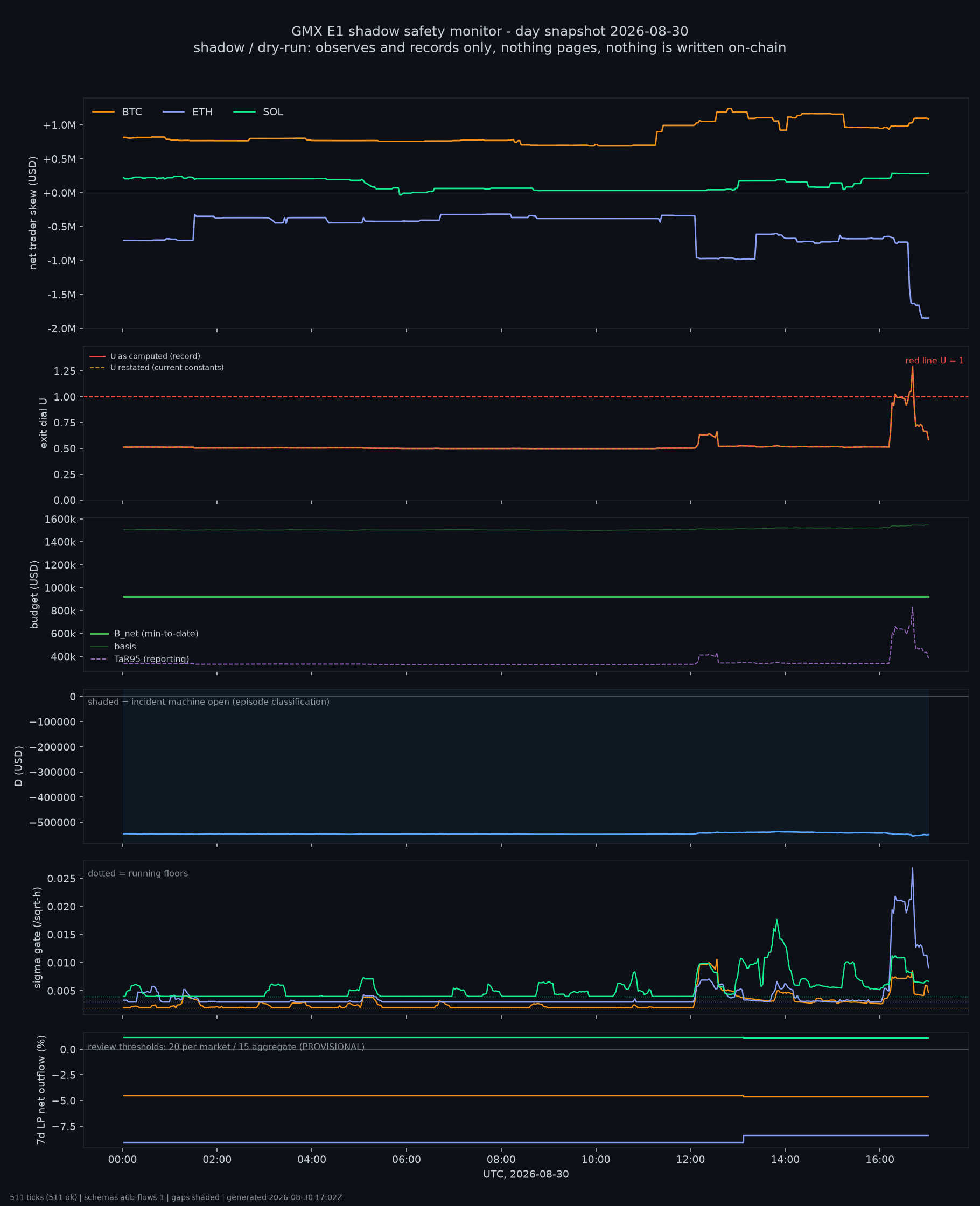Click the blue ETH legend line sample

point(173,112)
